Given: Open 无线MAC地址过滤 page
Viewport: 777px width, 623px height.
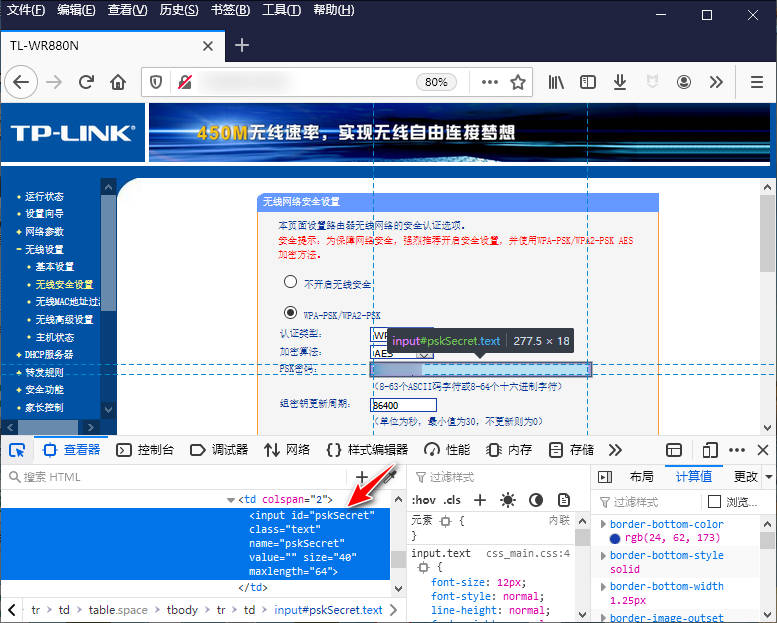Looking at the screenshot, I should (68, 302).
